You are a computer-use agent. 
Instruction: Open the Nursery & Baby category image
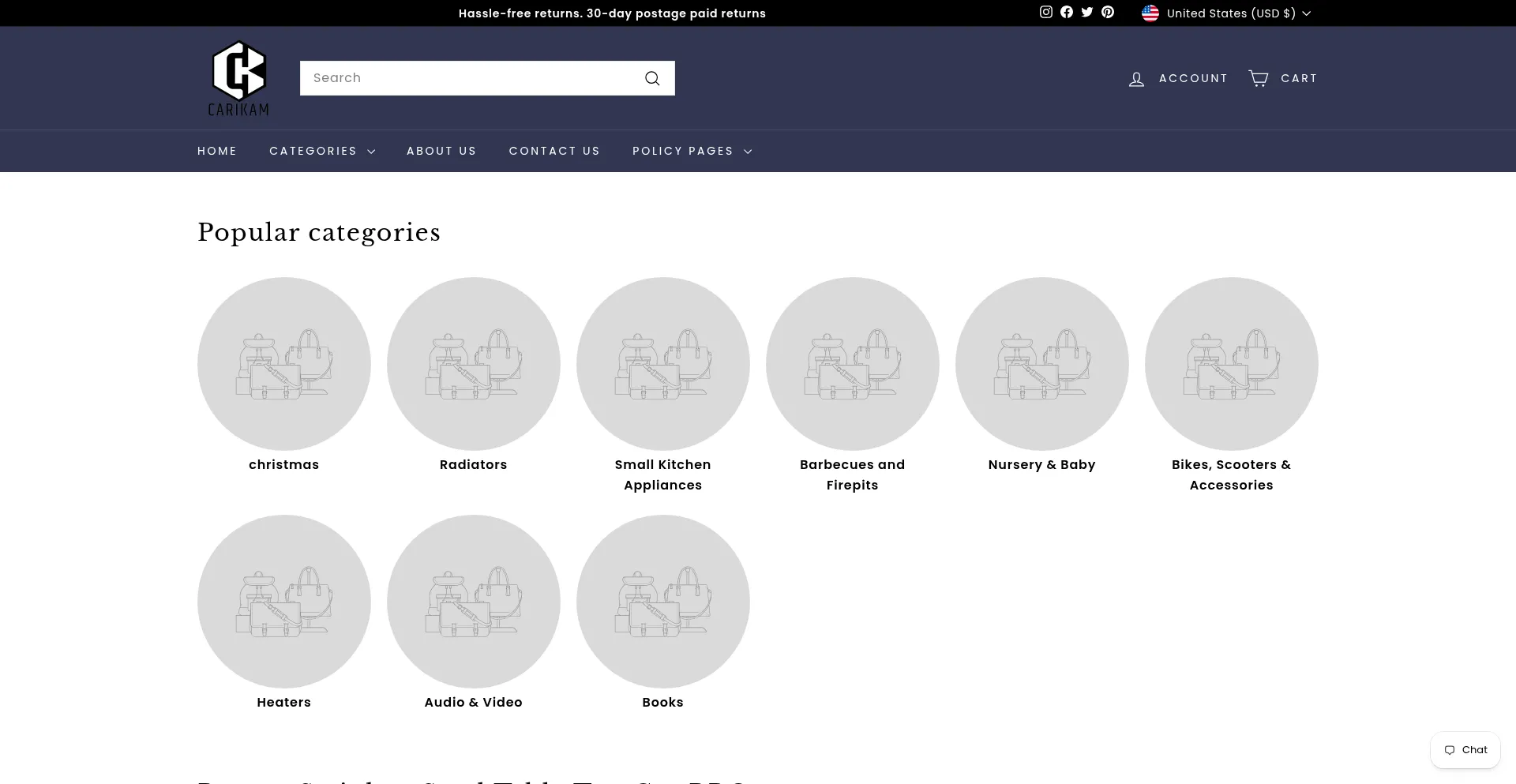click(x=1042, y=364)
